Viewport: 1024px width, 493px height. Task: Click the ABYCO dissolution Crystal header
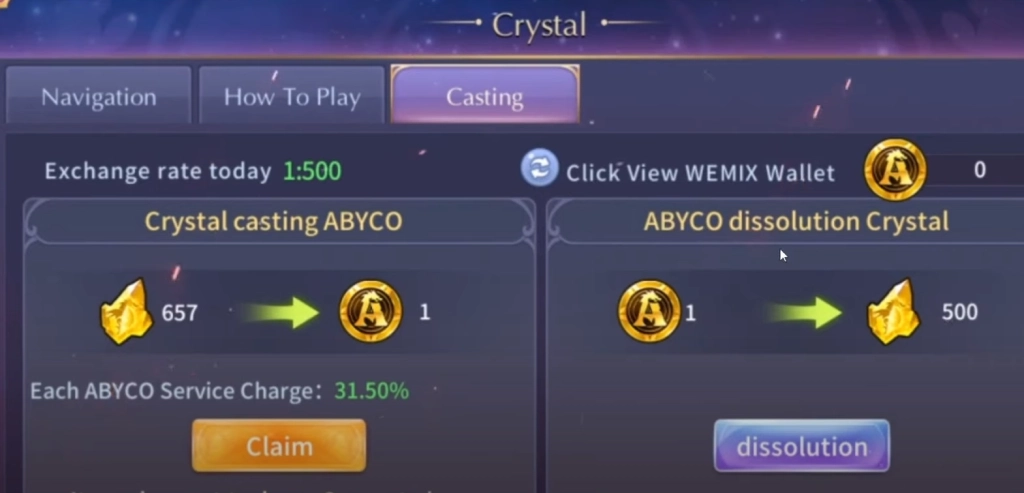[x=796, y=222]
